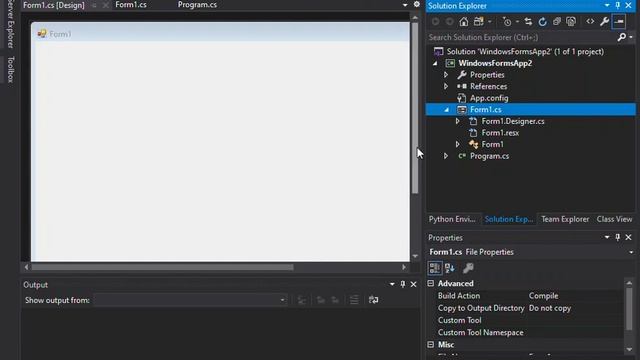Click the Forward arrow in Solution Explorer toolbar

449,22
